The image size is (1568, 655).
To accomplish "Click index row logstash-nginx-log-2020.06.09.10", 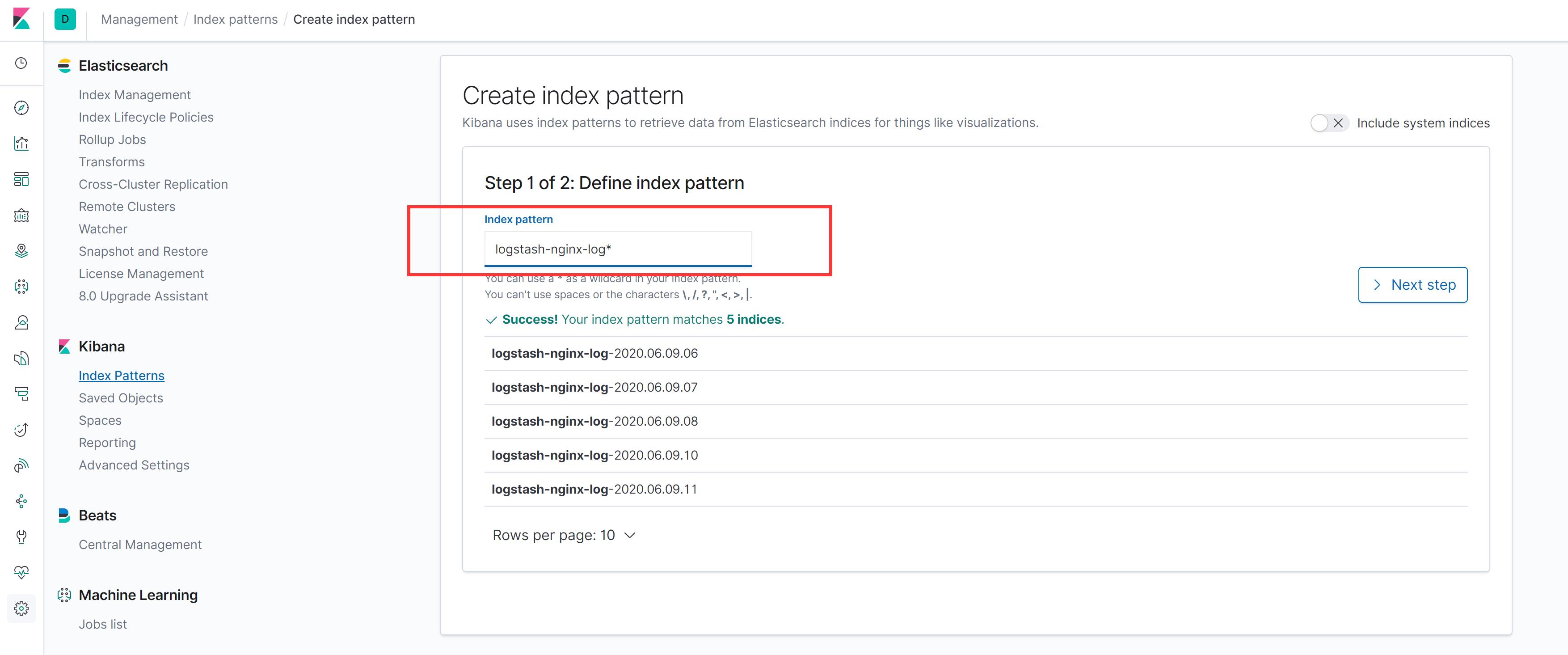I will click(976, 455).
